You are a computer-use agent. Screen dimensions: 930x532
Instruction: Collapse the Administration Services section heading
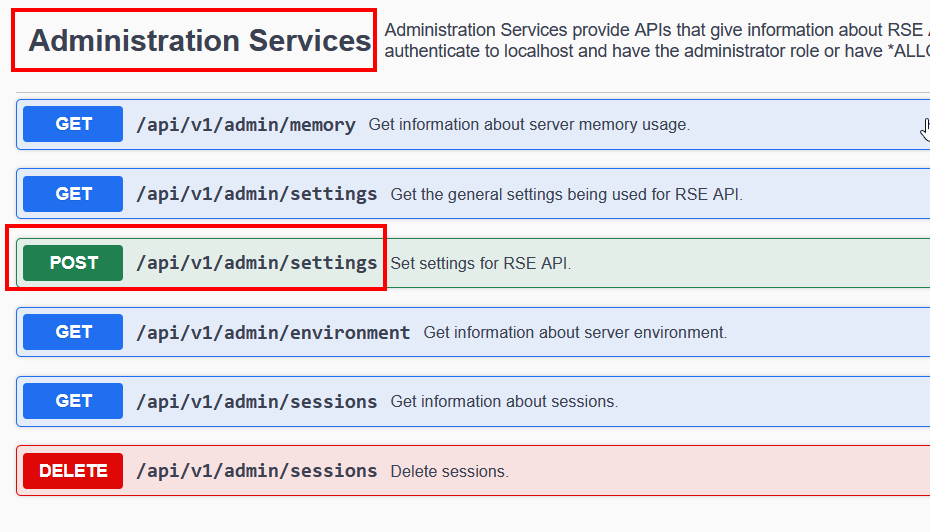coord(199,41)
